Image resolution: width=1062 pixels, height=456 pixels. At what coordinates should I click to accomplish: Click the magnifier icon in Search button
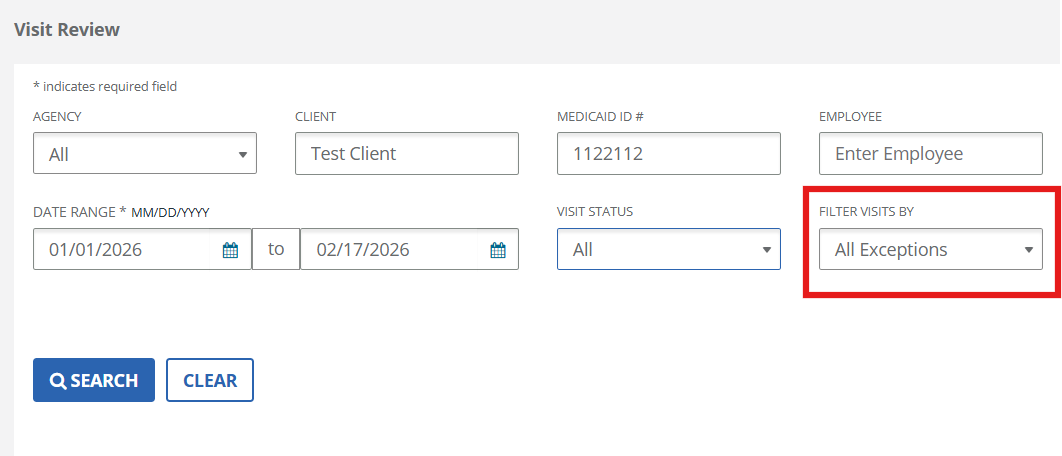pyautogui.click(x=58, y=381)
